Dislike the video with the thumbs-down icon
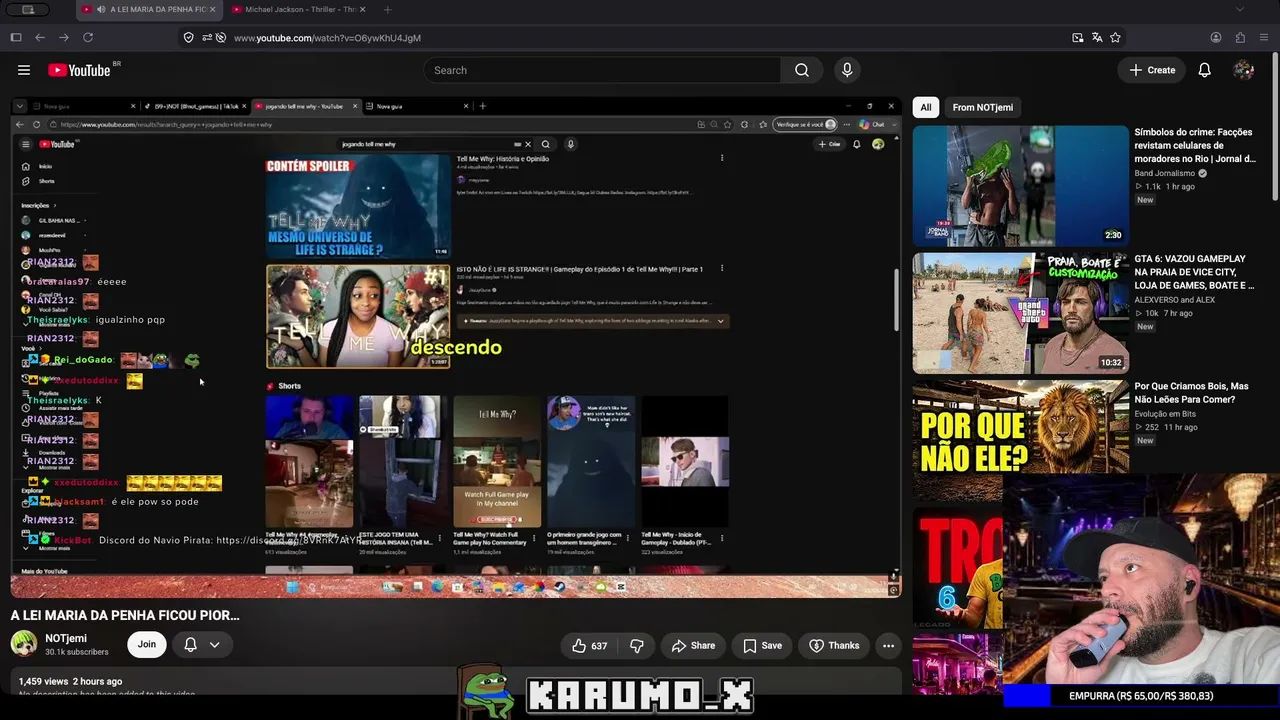 637,646
